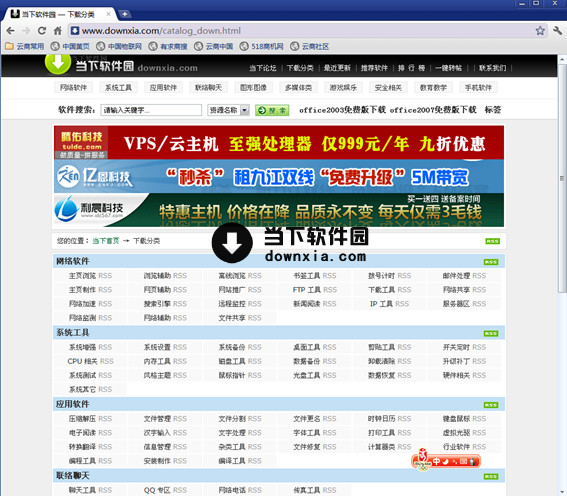
Task: Click the green 搜索 search button
Action: tap(272, 110)
